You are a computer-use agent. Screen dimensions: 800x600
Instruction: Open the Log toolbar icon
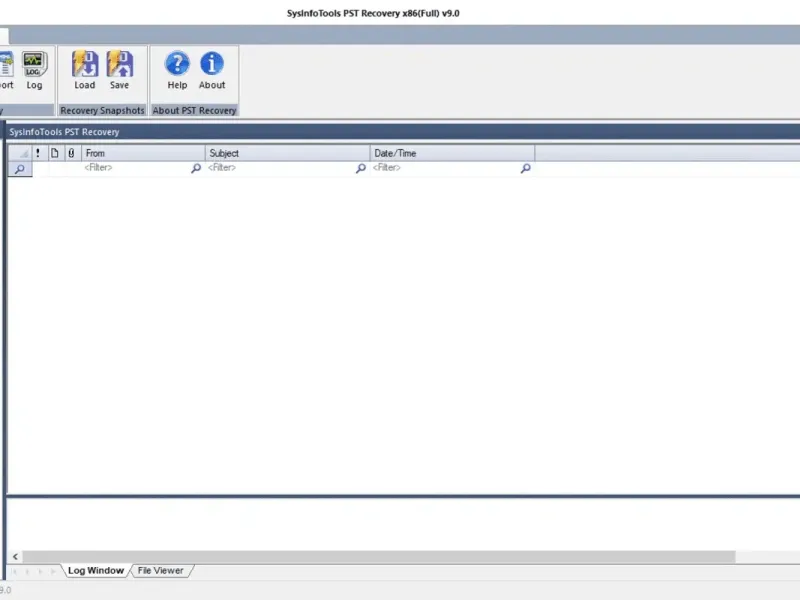tap(34, 70)
